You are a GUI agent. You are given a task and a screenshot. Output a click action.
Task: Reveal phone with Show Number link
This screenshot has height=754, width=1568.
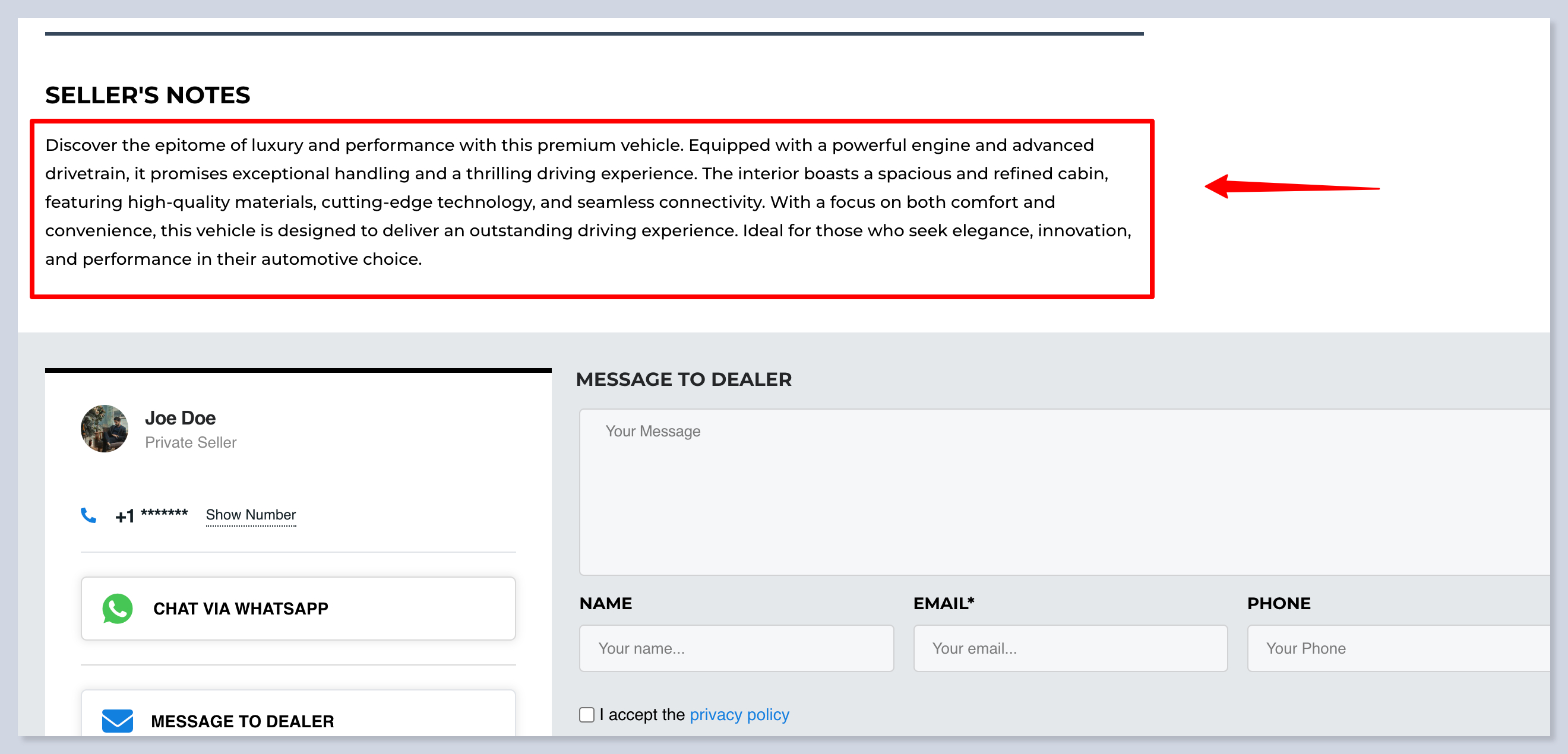pos(251,515)
